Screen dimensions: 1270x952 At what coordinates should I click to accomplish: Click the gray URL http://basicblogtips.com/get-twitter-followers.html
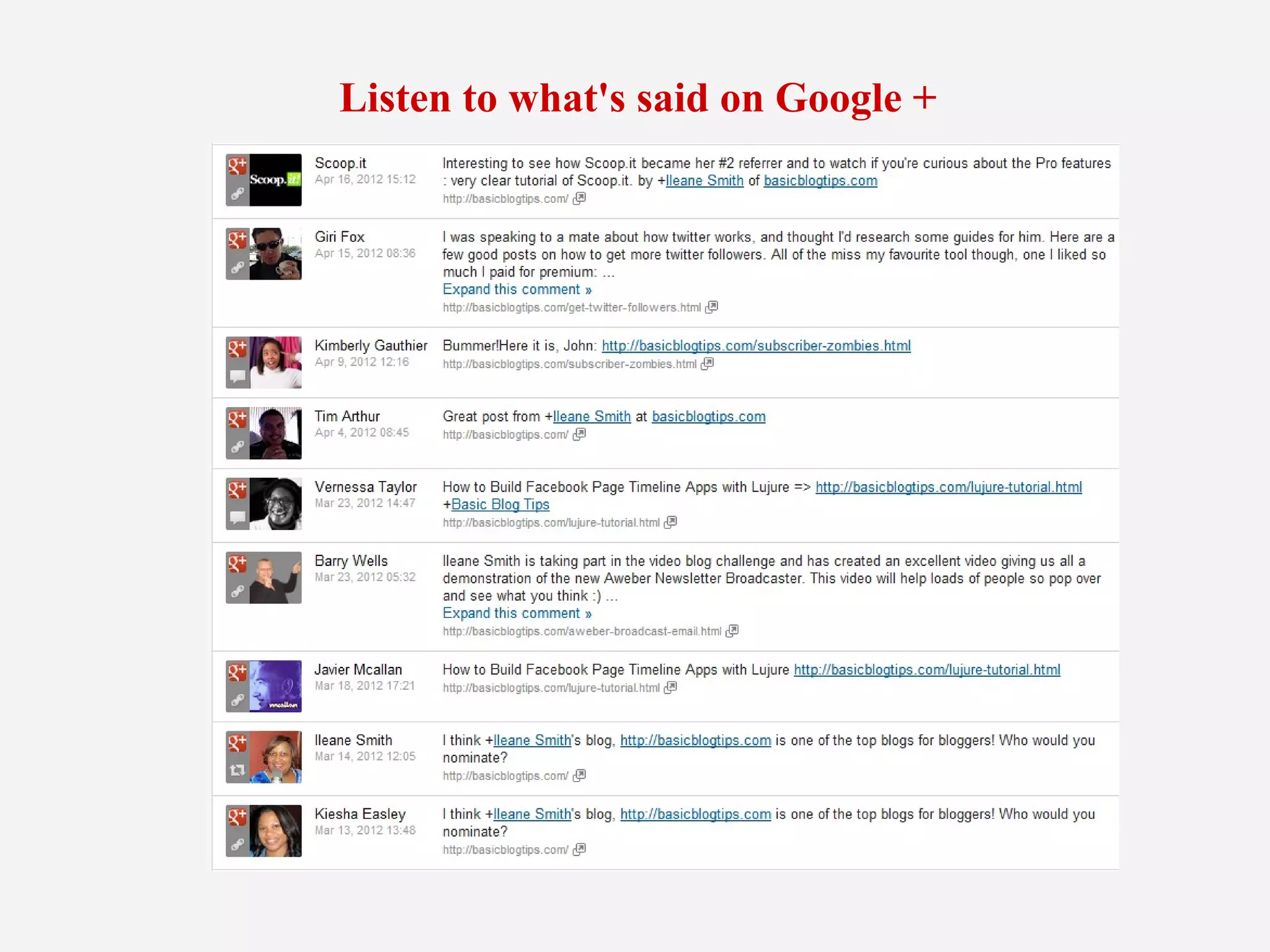pos(572,307)
